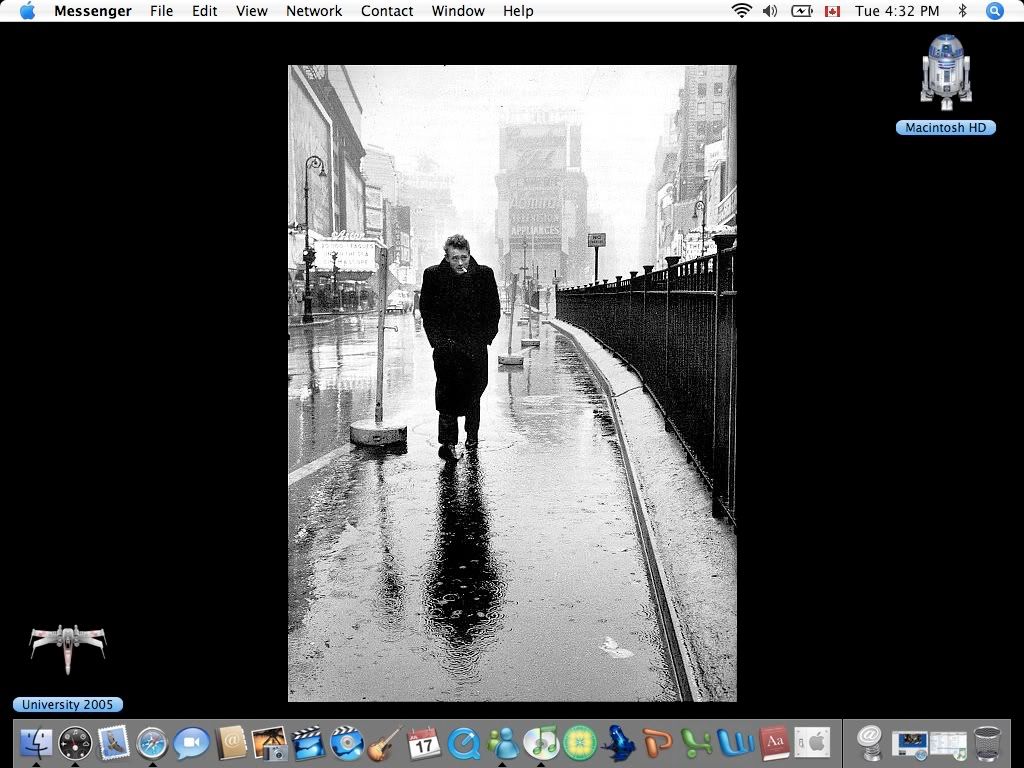
Task: Restore minimized iTunes window from dock
Action: pos(948,744)
